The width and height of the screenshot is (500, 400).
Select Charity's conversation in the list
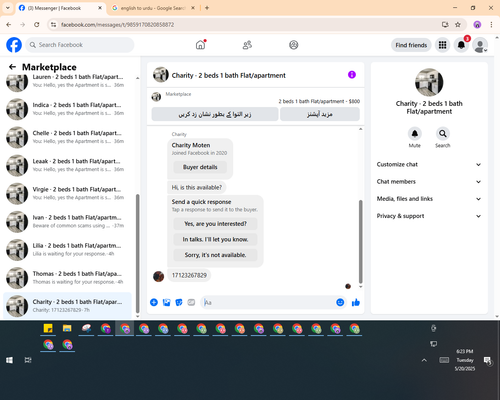(x=68, y=306)
